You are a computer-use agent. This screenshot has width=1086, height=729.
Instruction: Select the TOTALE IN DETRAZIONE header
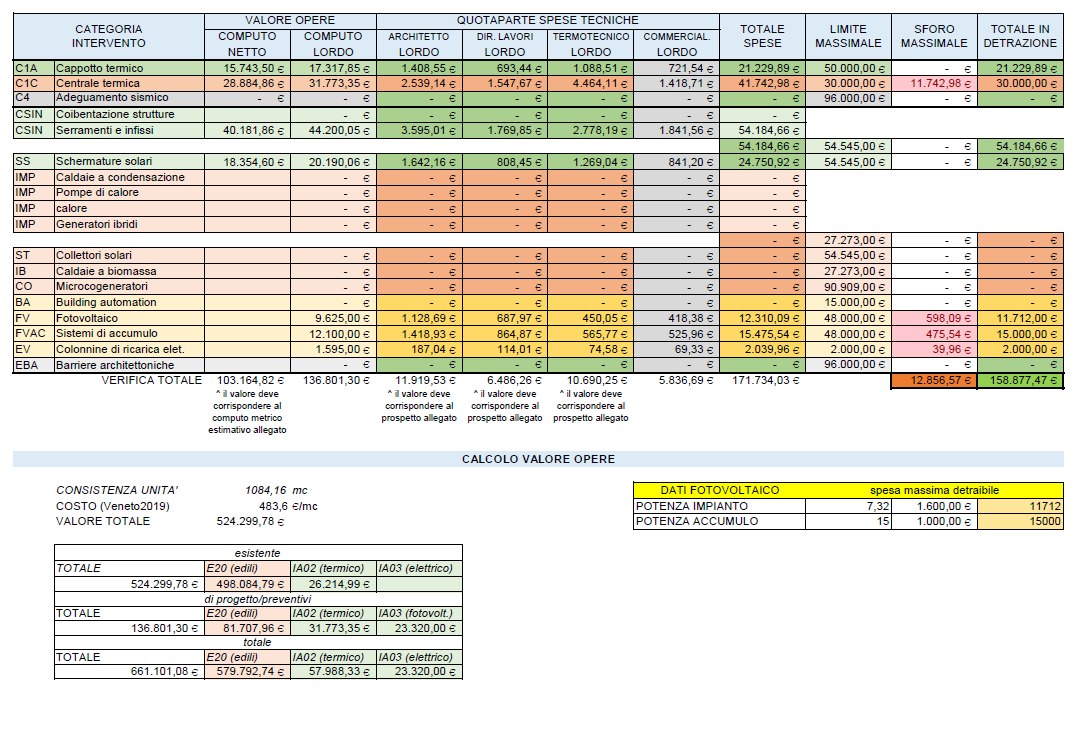(x=1020, y=36)
